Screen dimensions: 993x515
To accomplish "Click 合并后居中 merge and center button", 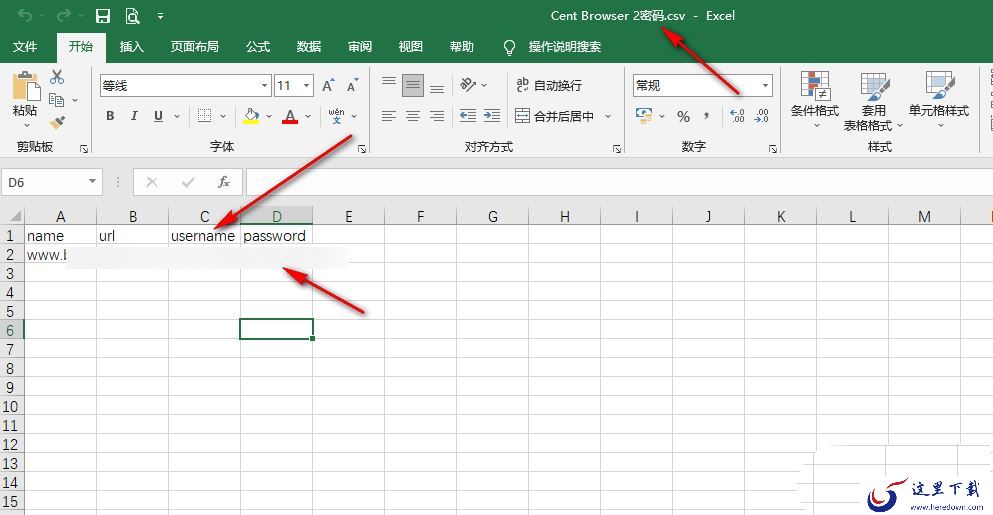I will (555, 116).
